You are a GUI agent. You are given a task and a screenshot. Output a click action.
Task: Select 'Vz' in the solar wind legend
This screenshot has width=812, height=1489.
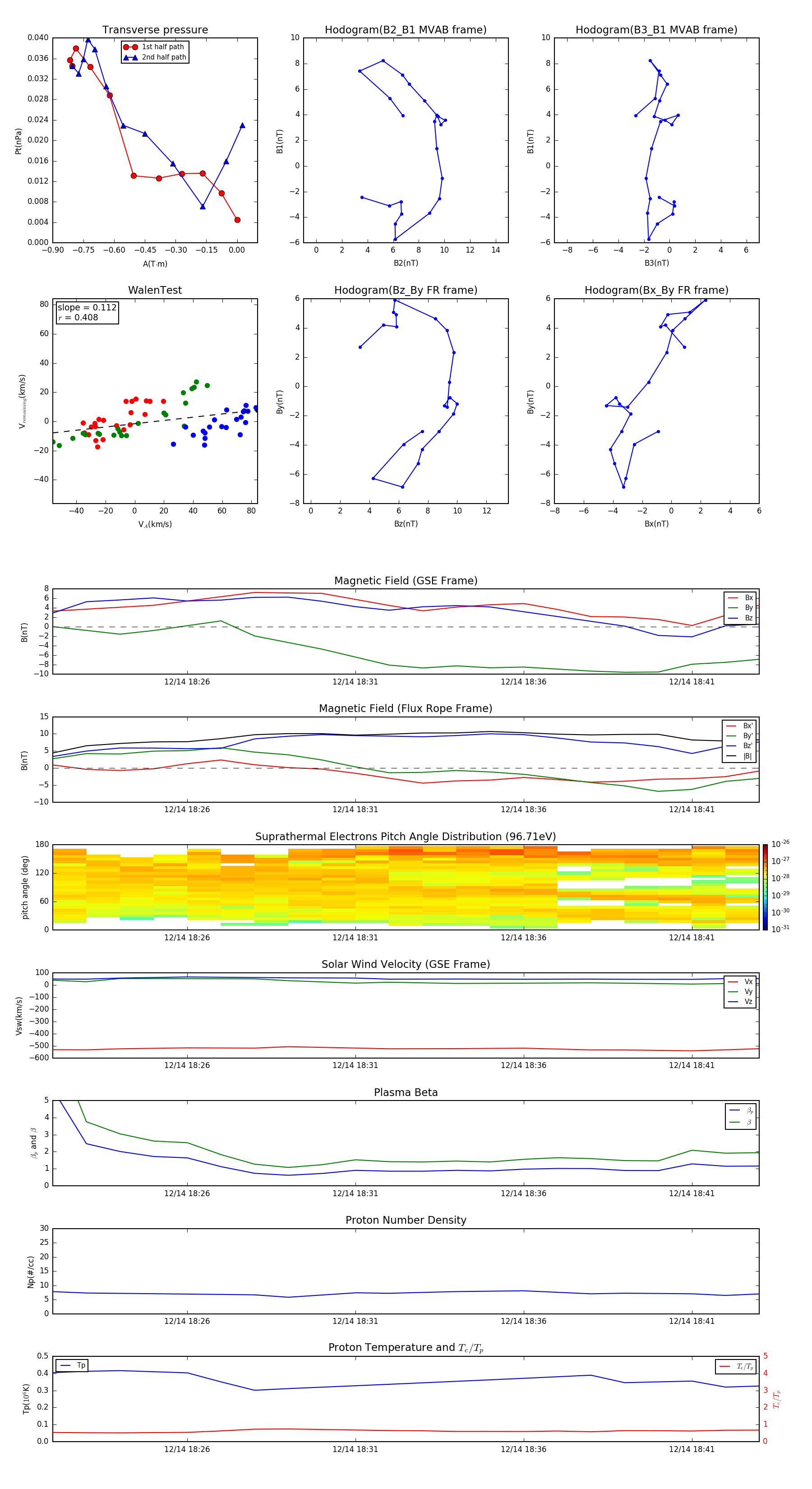point(740,1001)
